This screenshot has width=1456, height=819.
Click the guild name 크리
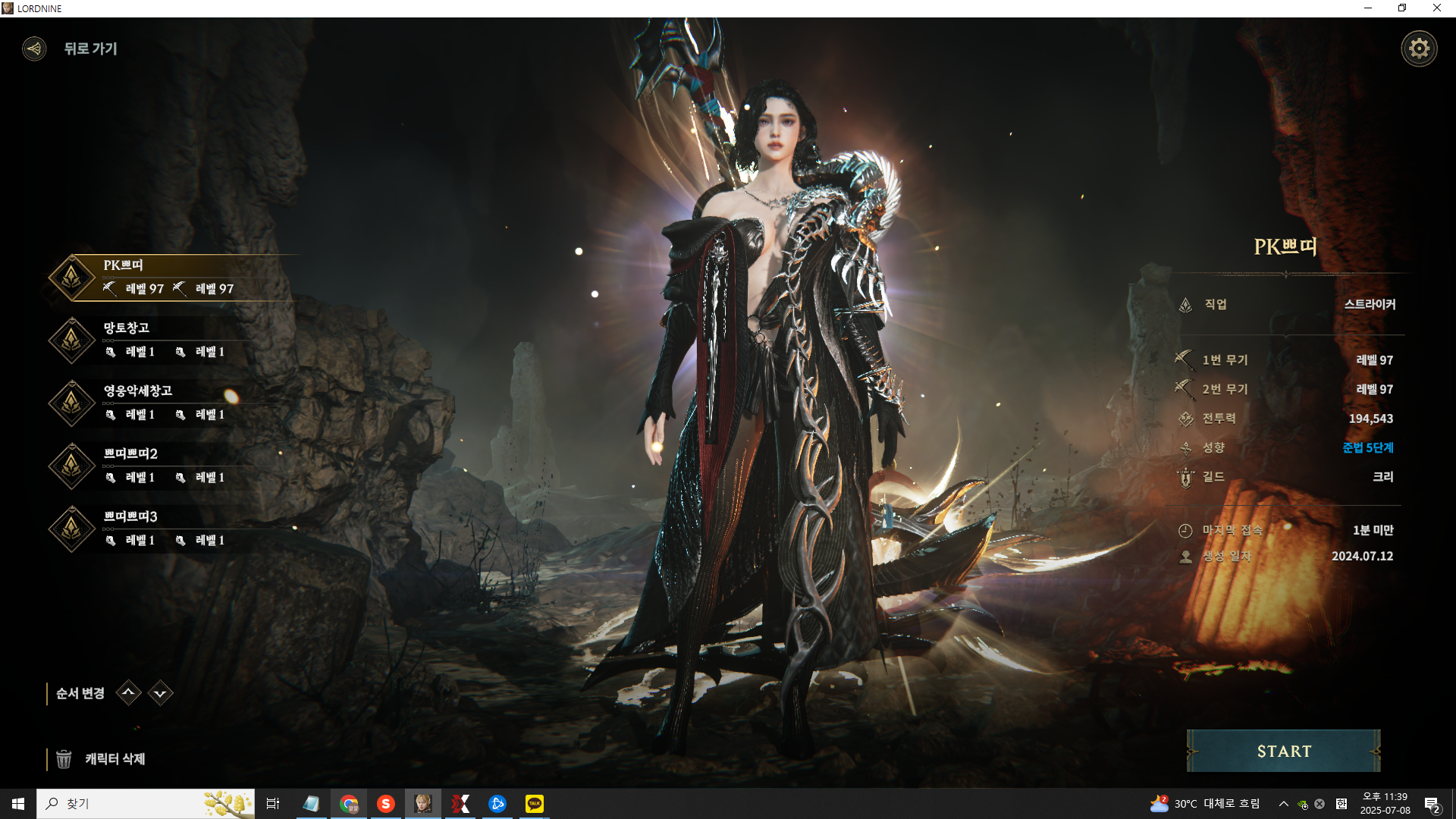(x=1383, y=476)
